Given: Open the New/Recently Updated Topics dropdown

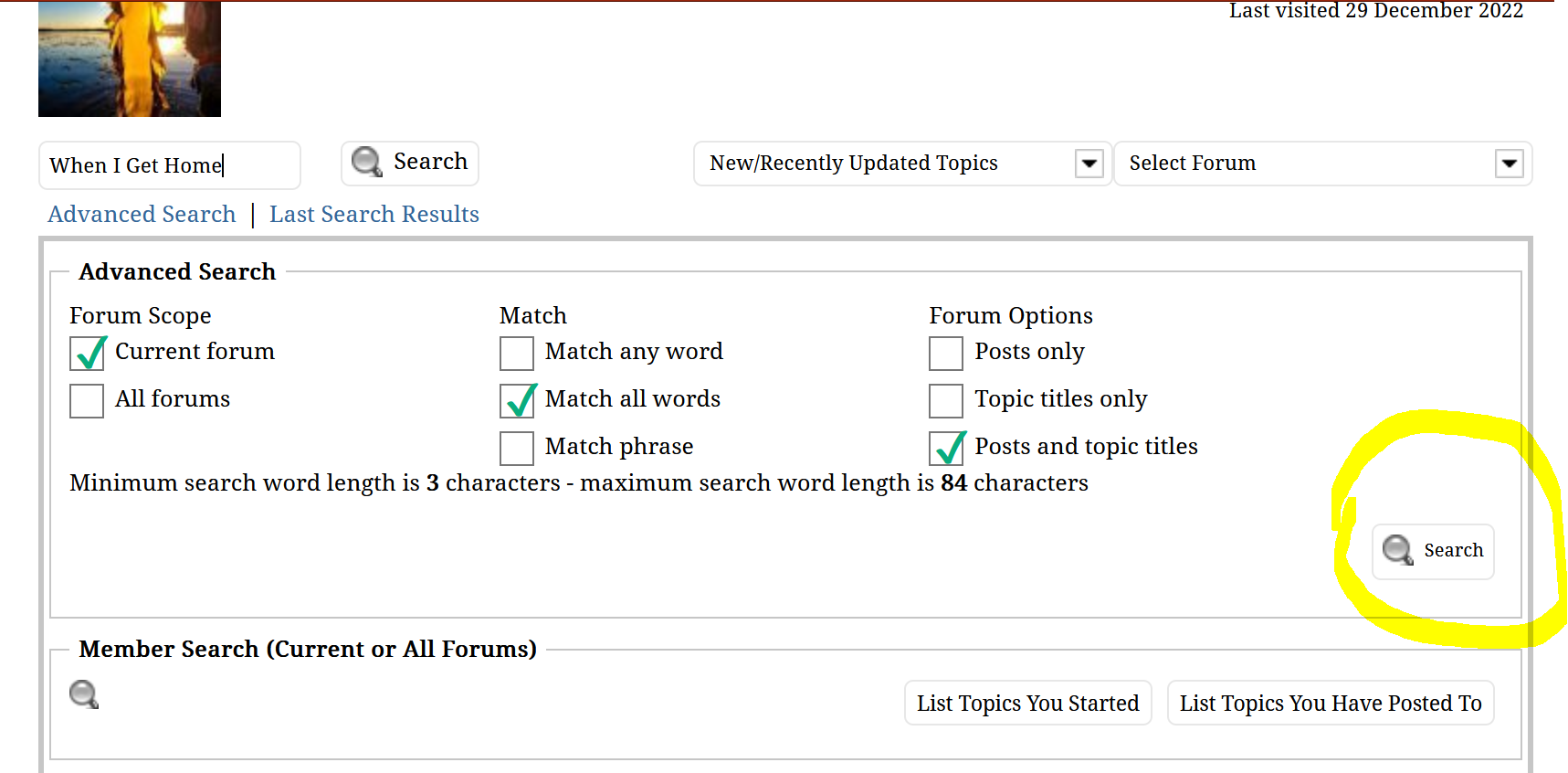Looking at the screenshot, I should coord(902,164).
